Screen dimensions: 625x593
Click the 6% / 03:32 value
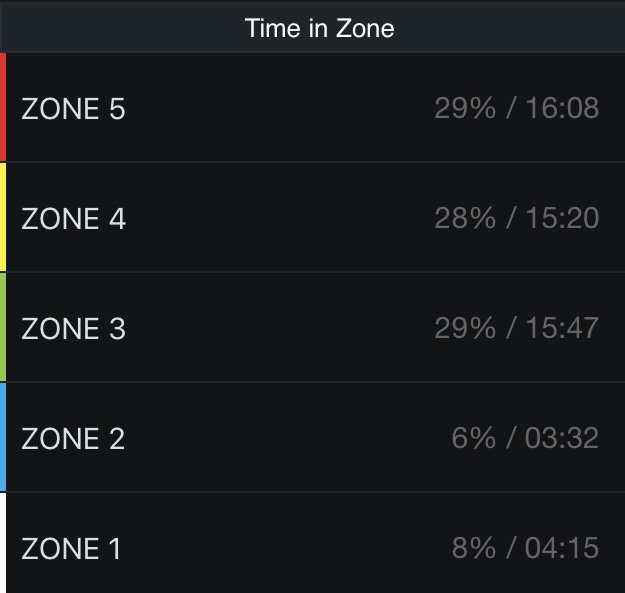coord(525,438)
